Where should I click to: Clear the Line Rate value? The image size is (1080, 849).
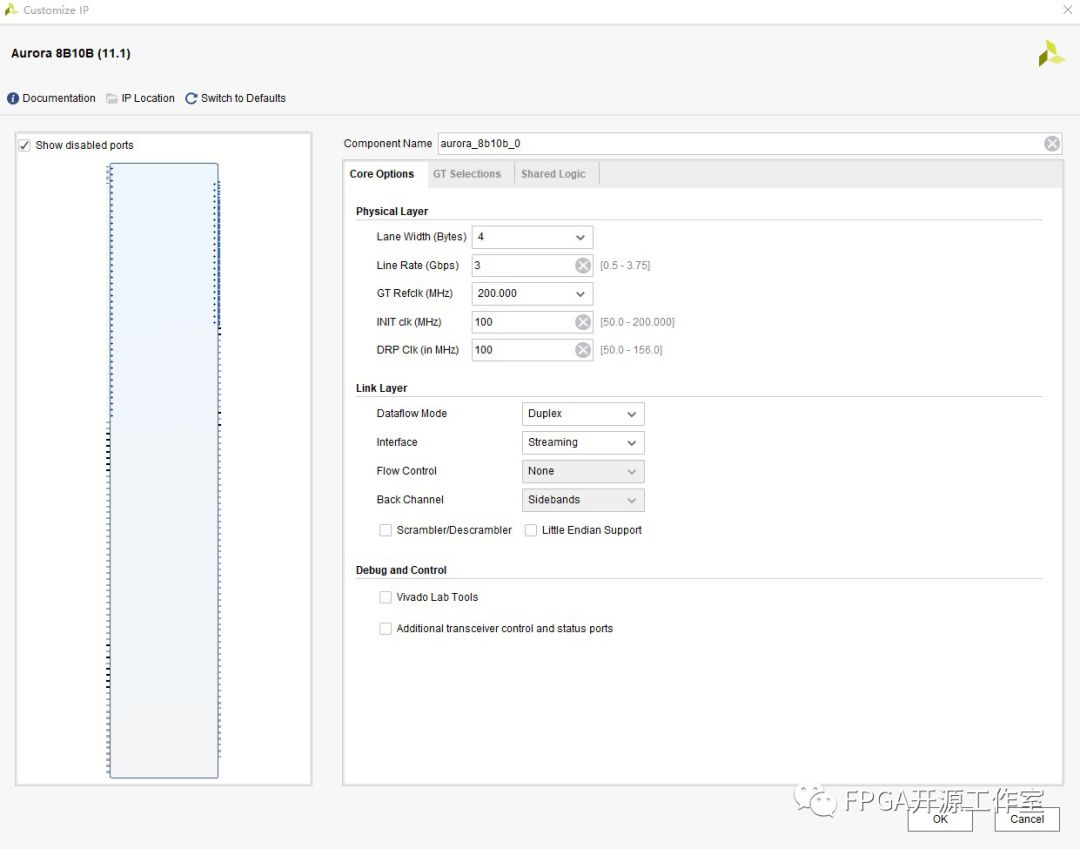583,265
